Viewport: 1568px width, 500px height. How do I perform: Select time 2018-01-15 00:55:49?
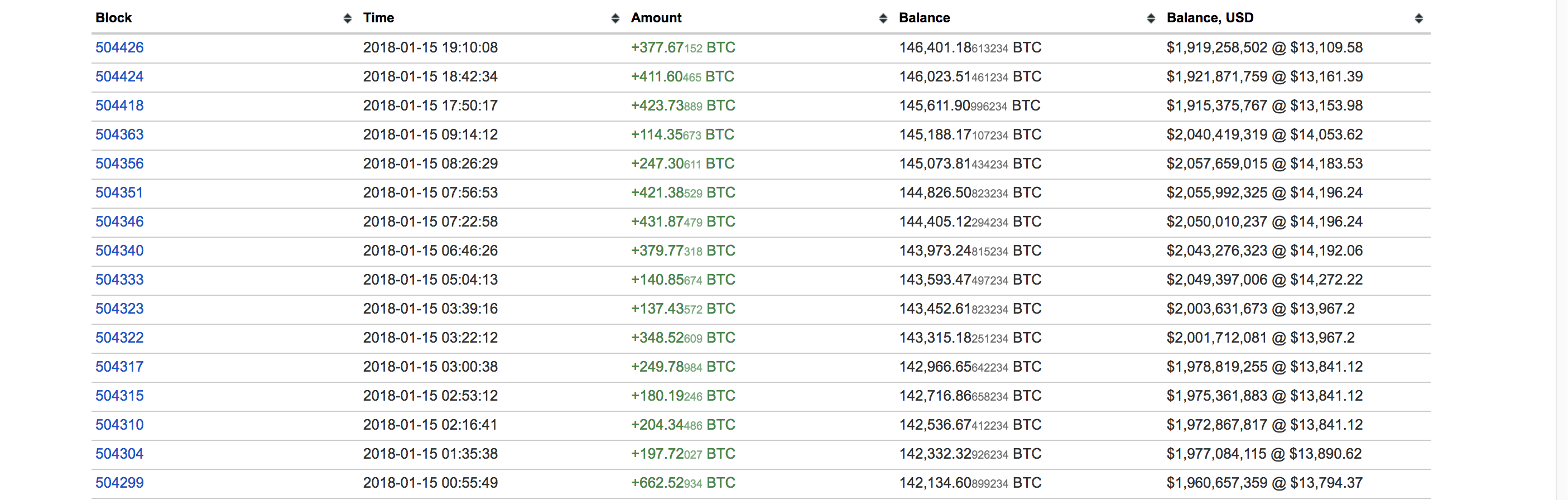click(430, 483)
